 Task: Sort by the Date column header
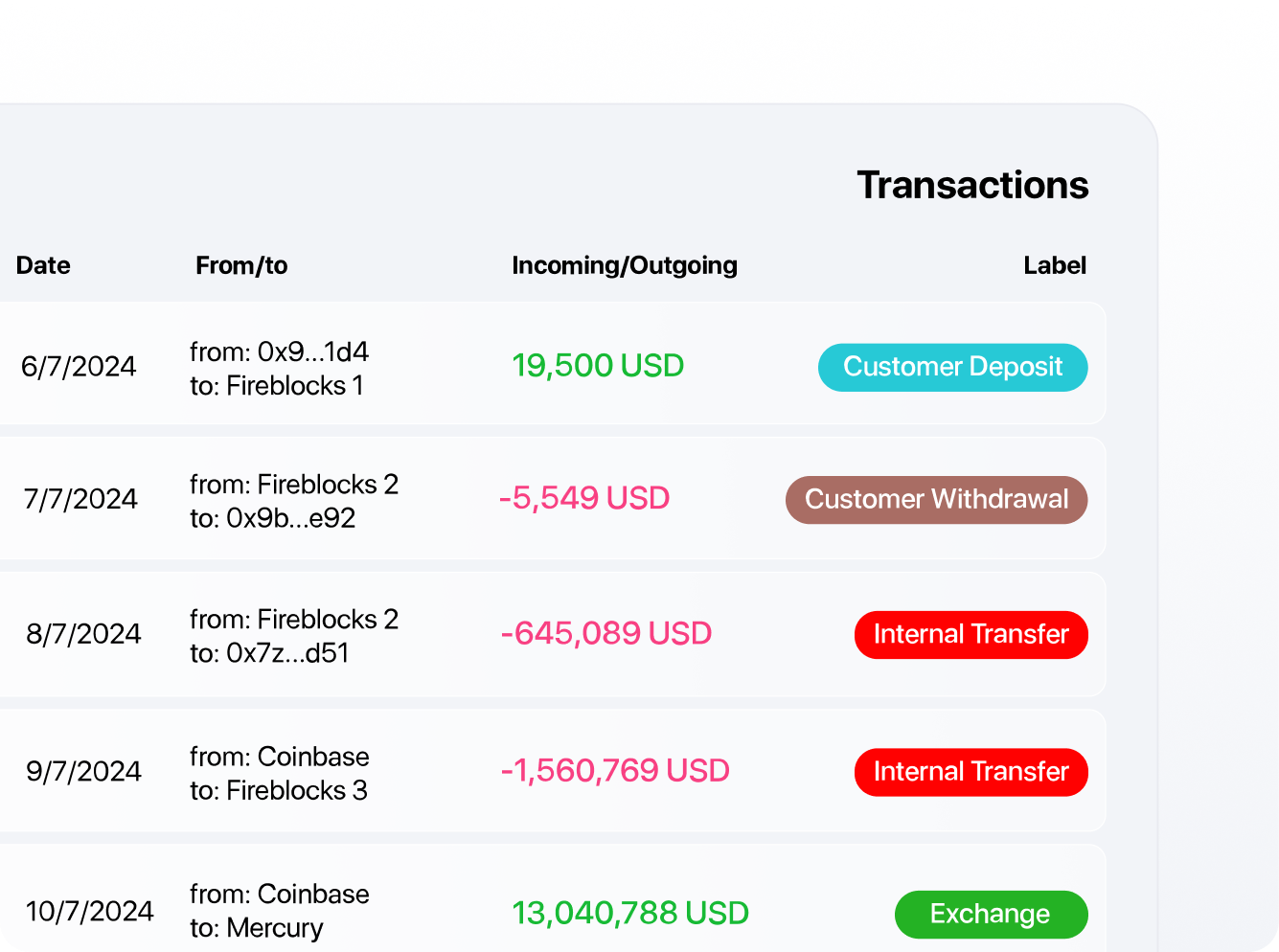tap(43, 265)
